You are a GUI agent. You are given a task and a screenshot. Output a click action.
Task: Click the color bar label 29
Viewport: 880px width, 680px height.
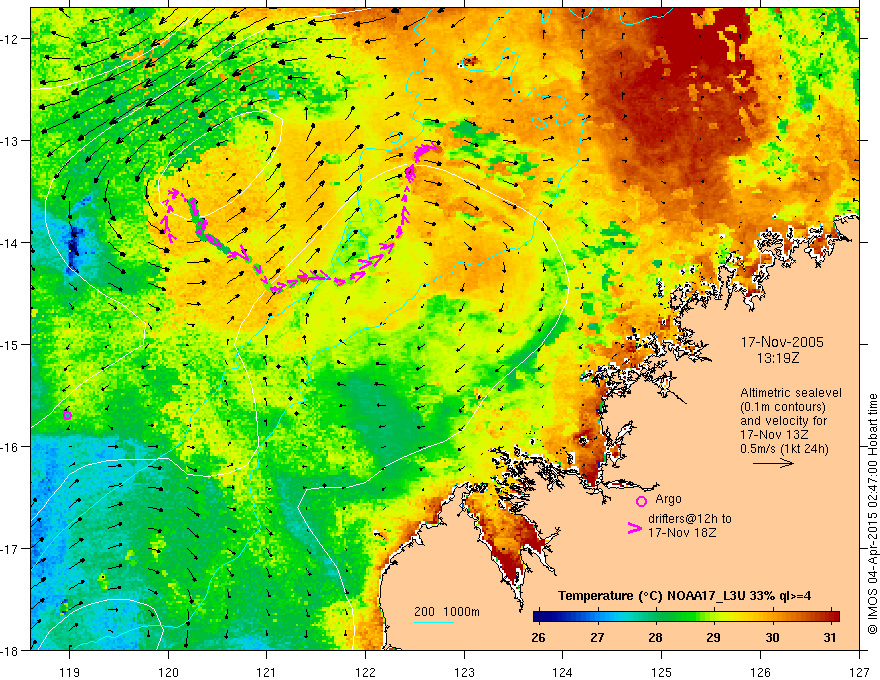click(713, 637)
